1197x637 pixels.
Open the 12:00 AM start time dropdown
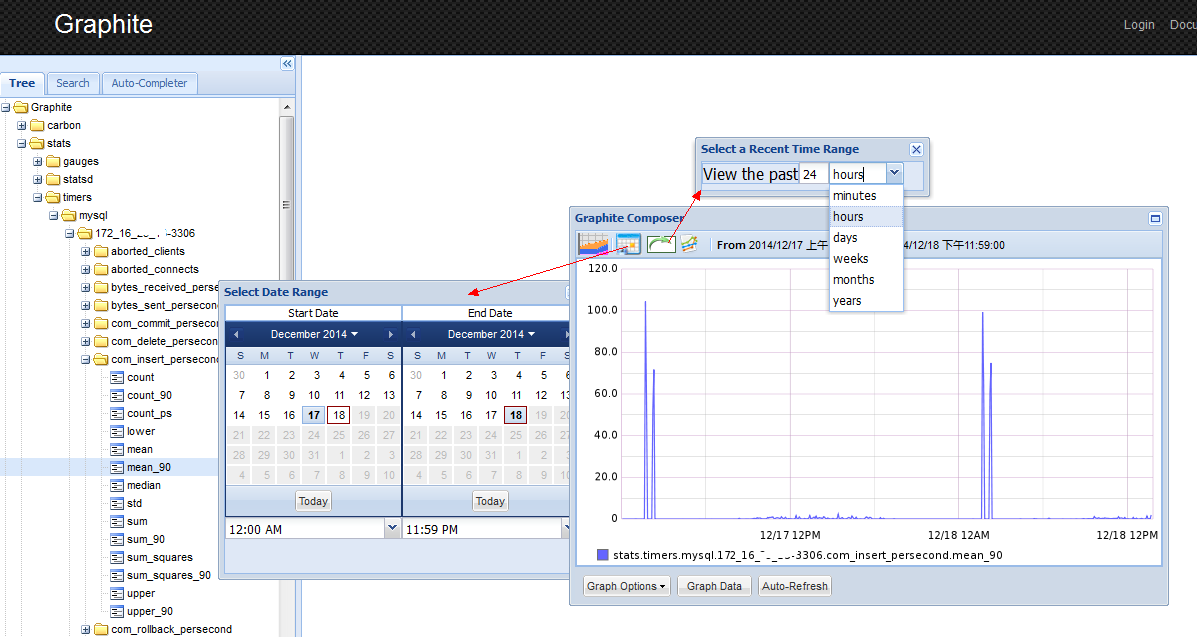pyautogui.click(x=392, y=528)
